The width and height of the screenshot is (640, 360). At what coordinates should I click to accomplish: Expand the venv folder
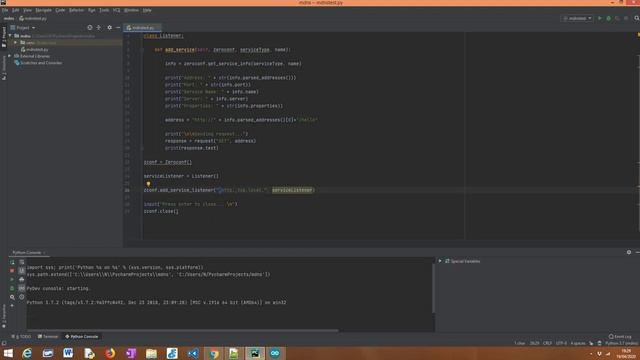coord(16,42)
